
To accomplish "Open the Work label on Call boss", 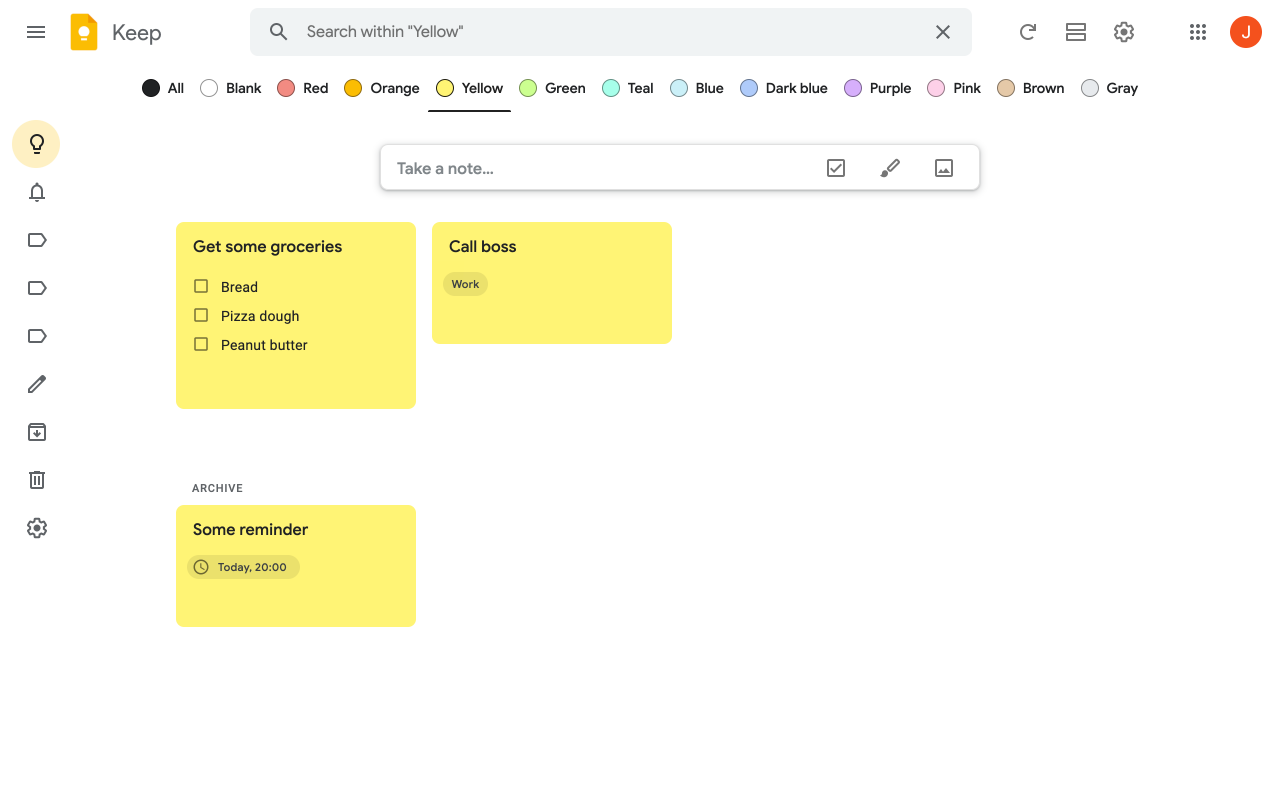I will (x=465, y=283).
